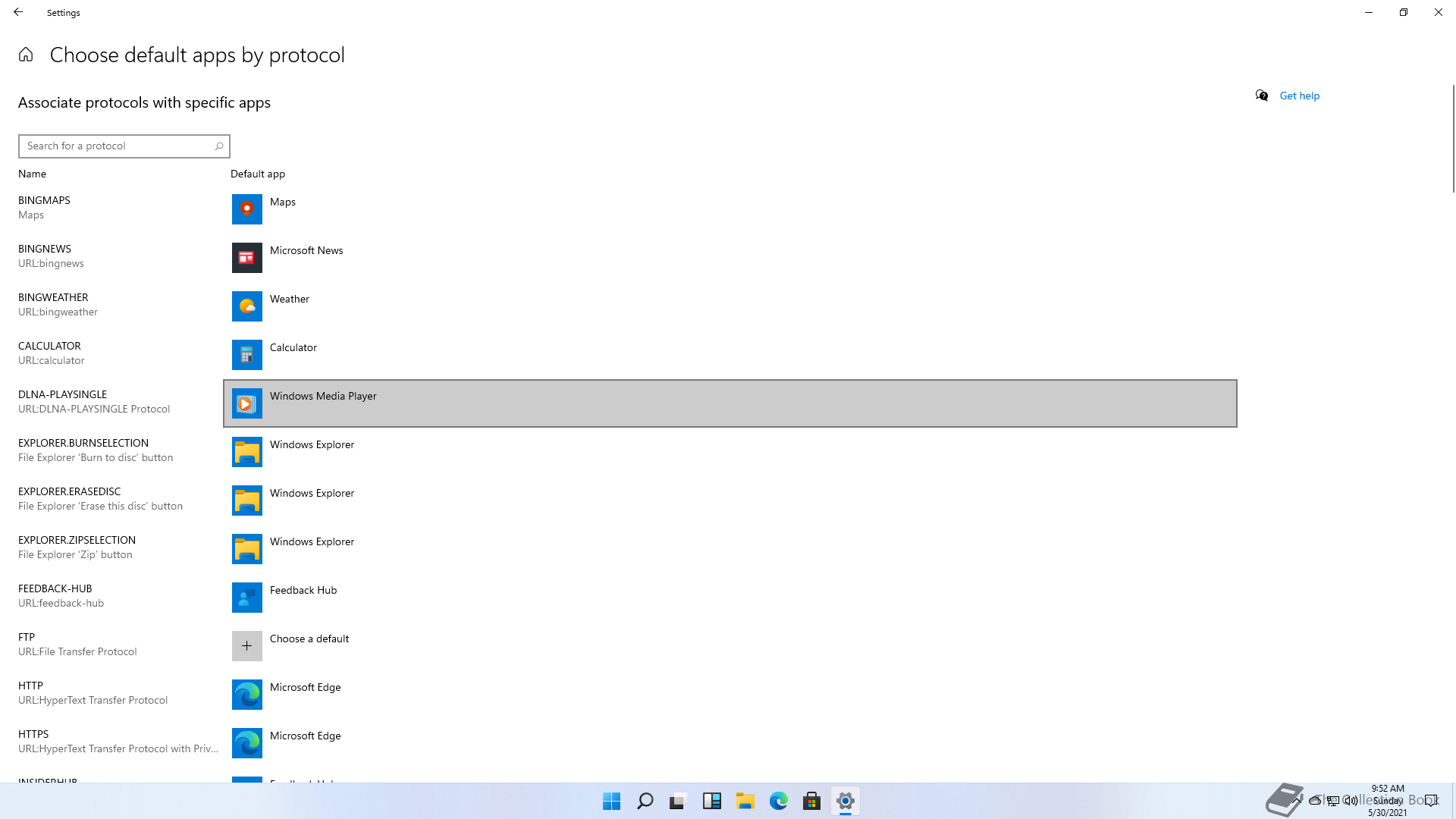Image resolution: width=1456 pixels, height=819 pixels.
Task: Open Microsoft Store from taskbar
Action: [x=812, y=801]
